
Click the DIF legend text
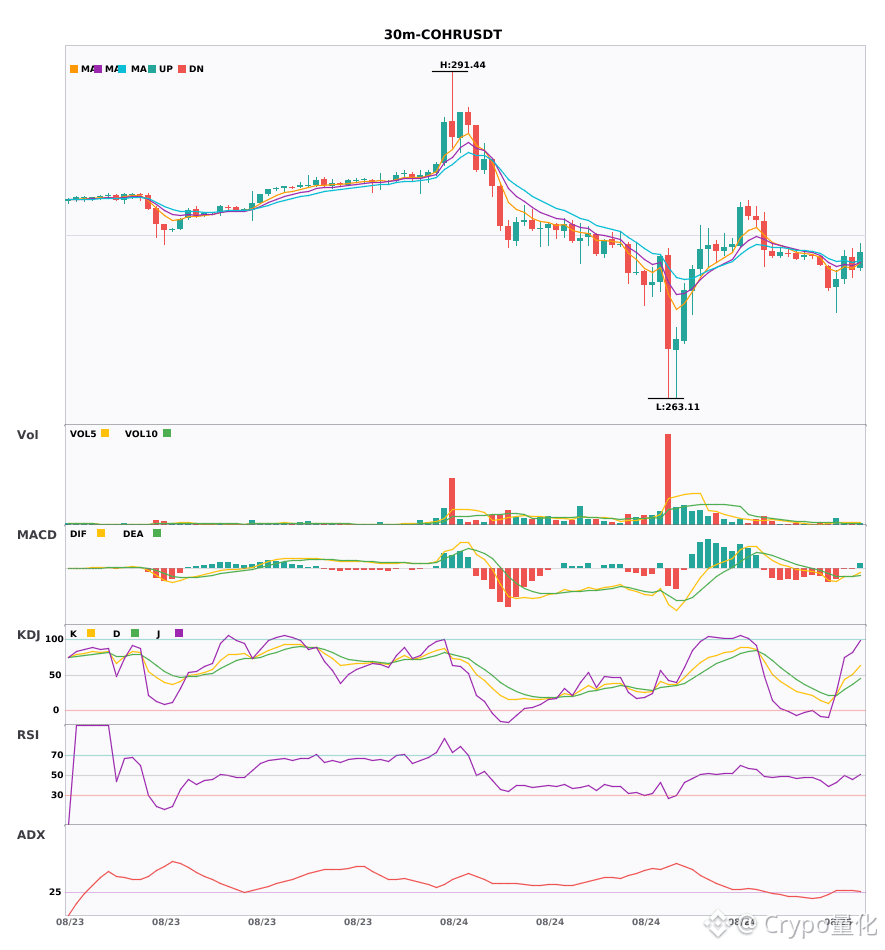click(x=78, y=534)
